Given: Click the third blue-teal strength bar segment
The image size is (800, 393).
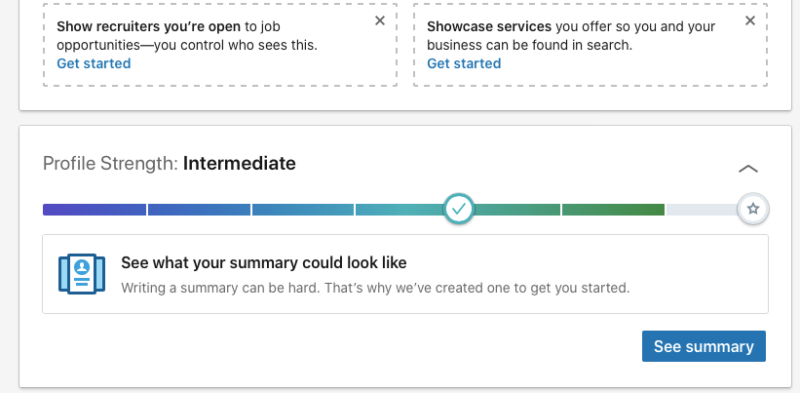Looking at the screenshot, I should pyautogui.click(x=303, y=209).
